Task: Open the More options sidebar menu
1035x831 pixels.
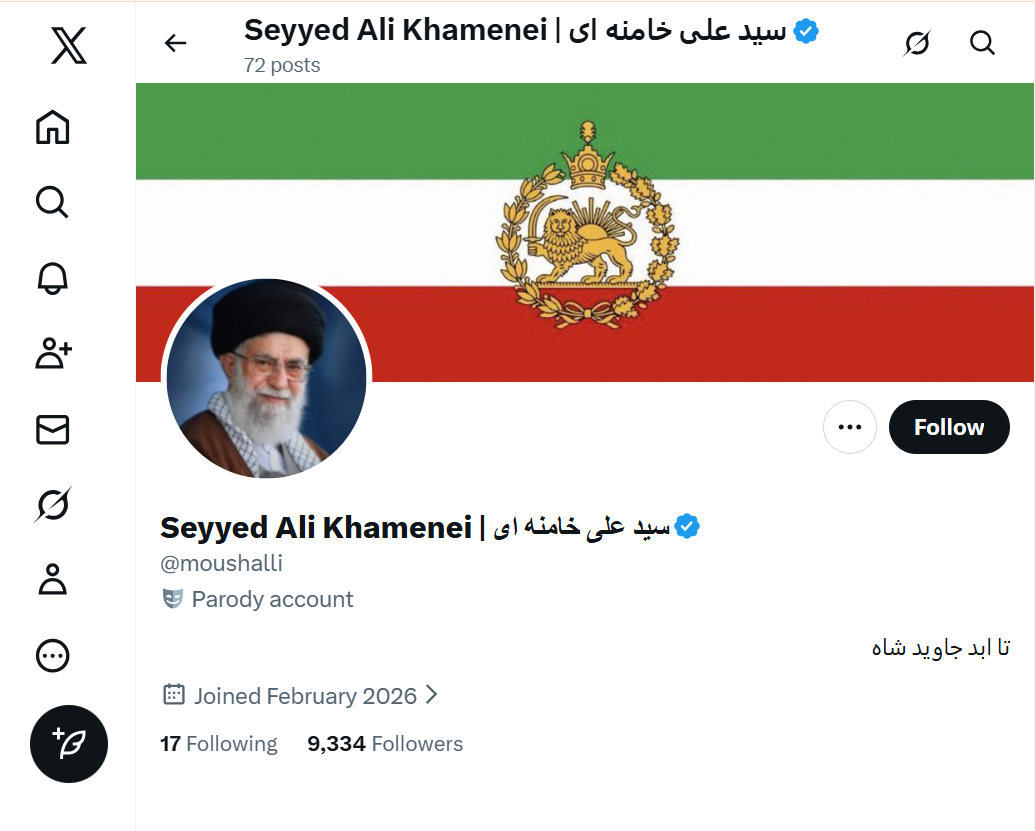Action: (x=51, y=656)
